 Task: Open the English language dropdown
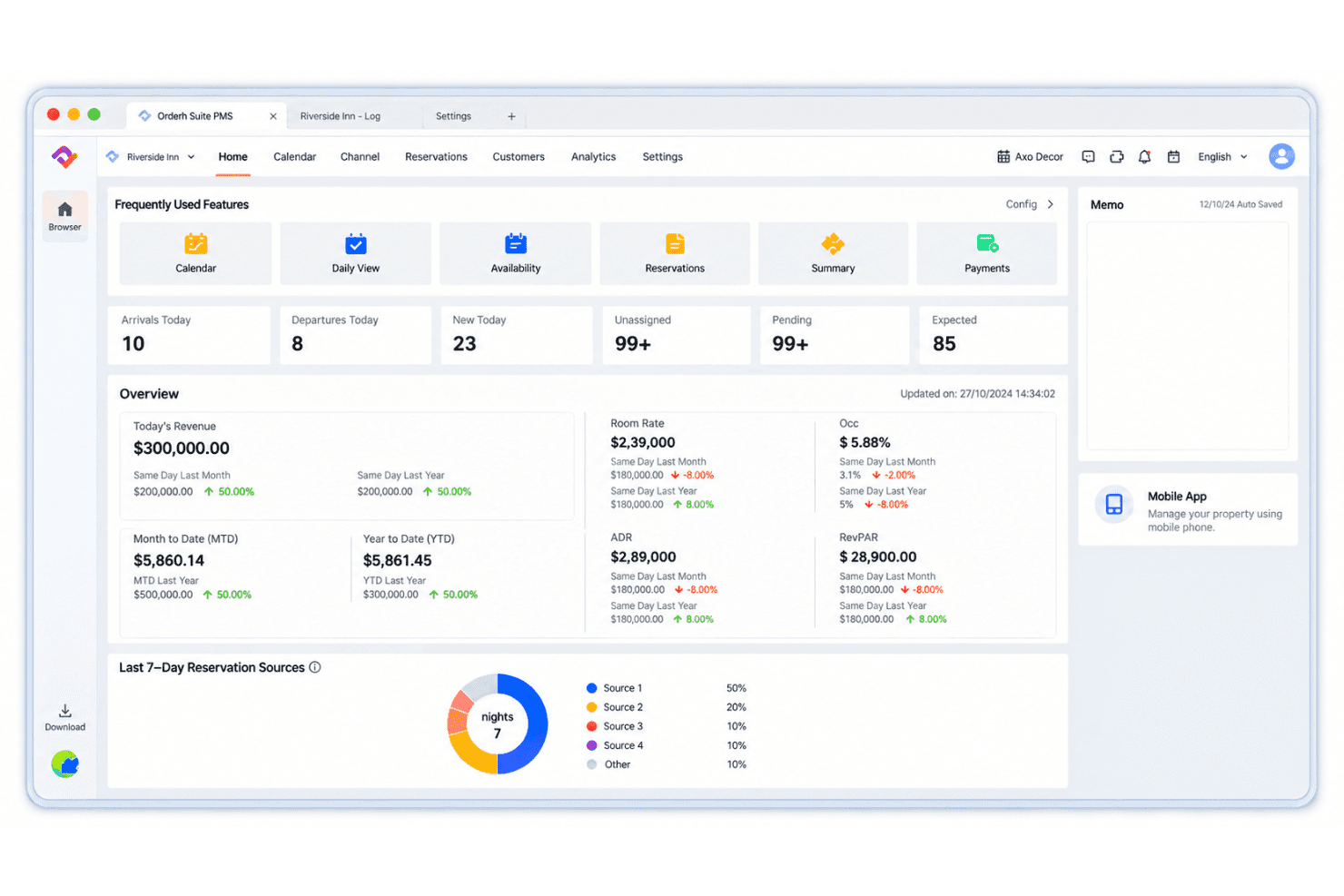pyautogui.click(x=1222, y=157)
